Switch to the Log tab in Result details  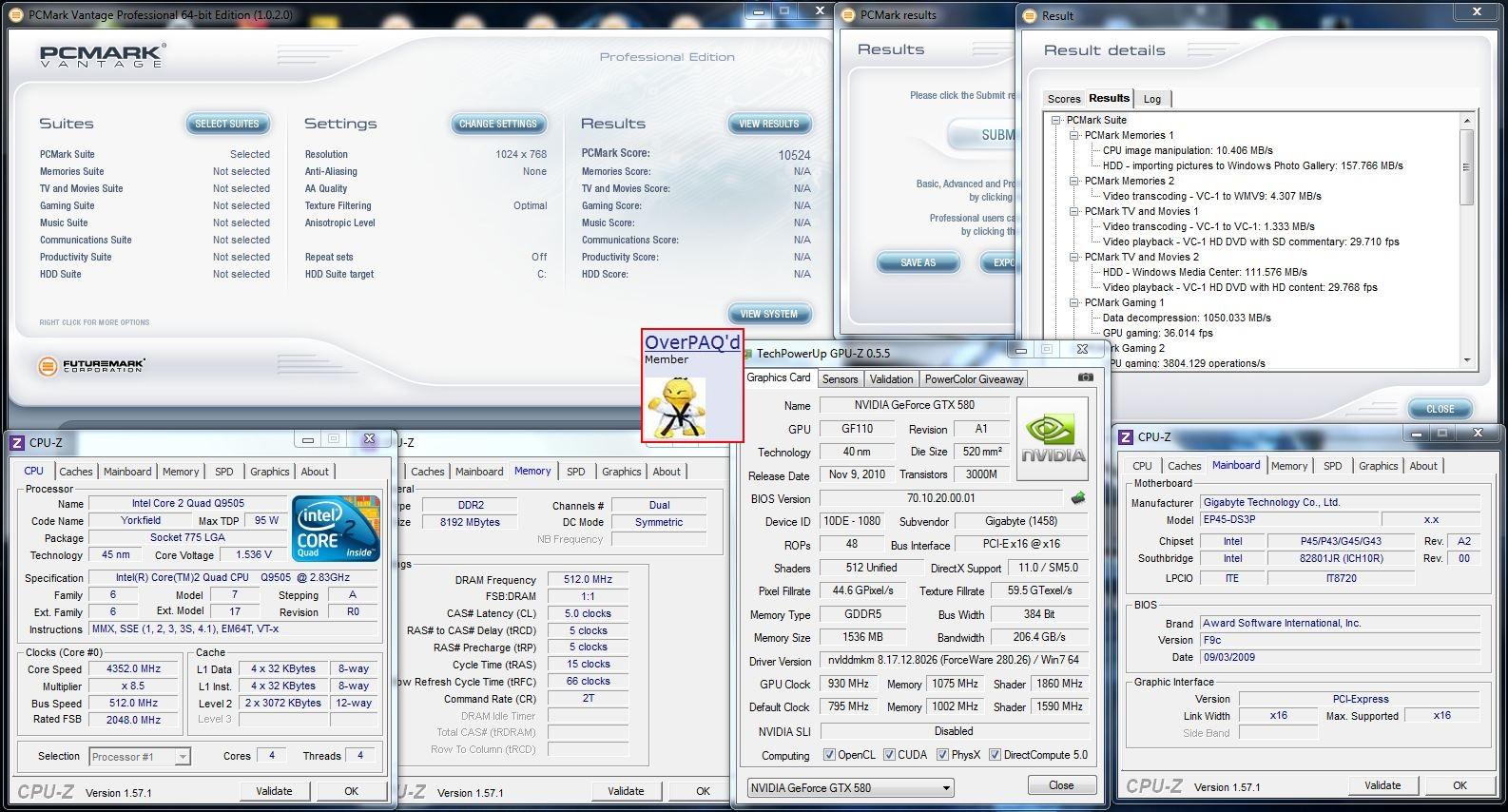[x=1151, y=99]
